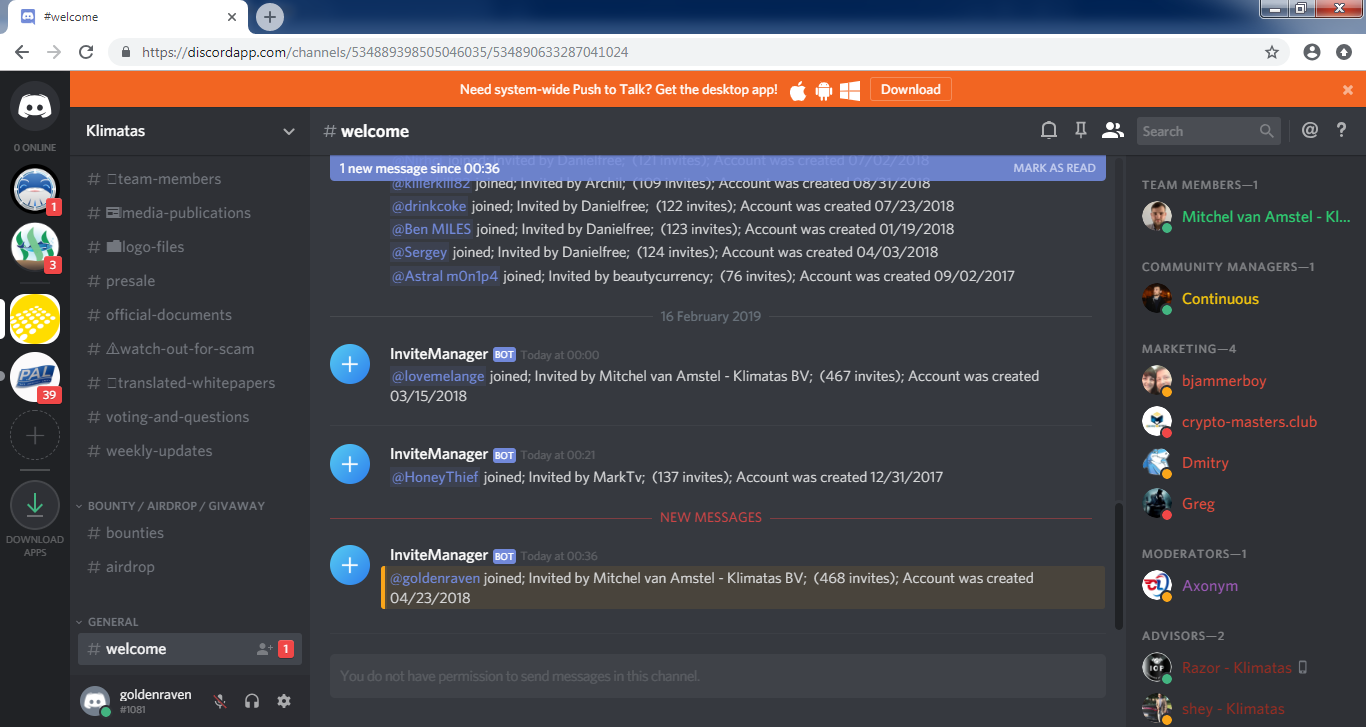Viewport: 1366px width, 727px height.
Task: Open recent mentions with the @ icon
Action: click(1310, 130)
